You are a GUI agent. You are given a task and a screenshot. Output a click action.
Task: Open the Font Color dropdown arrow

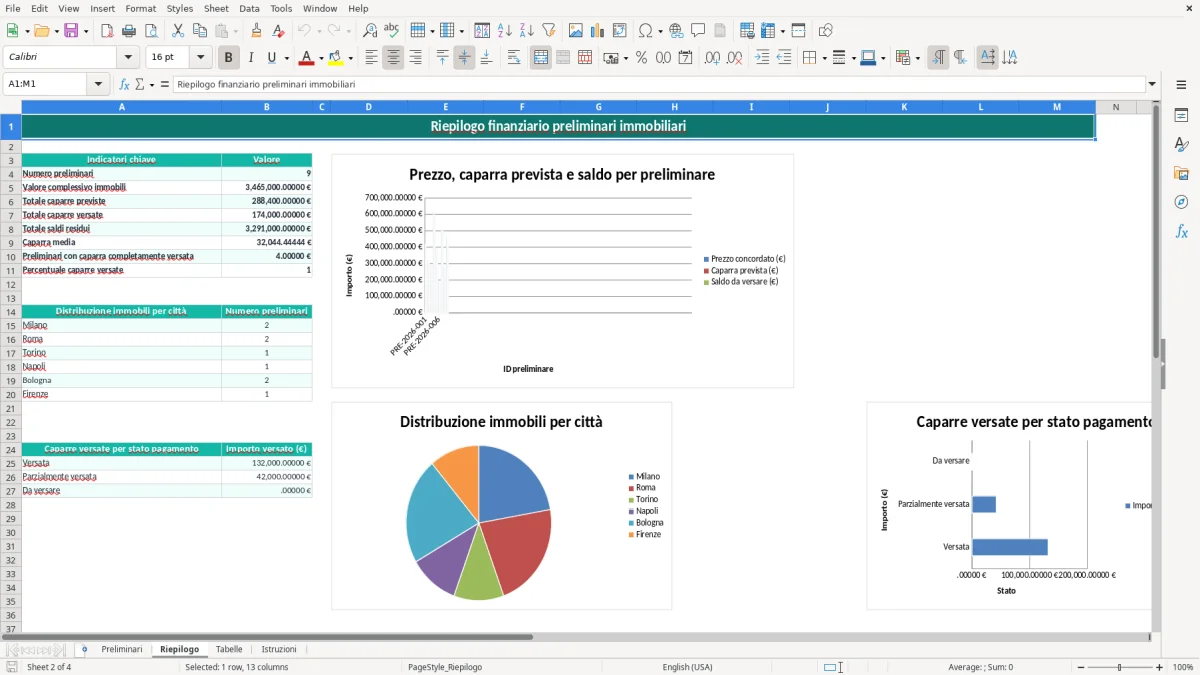pos(321,58)
